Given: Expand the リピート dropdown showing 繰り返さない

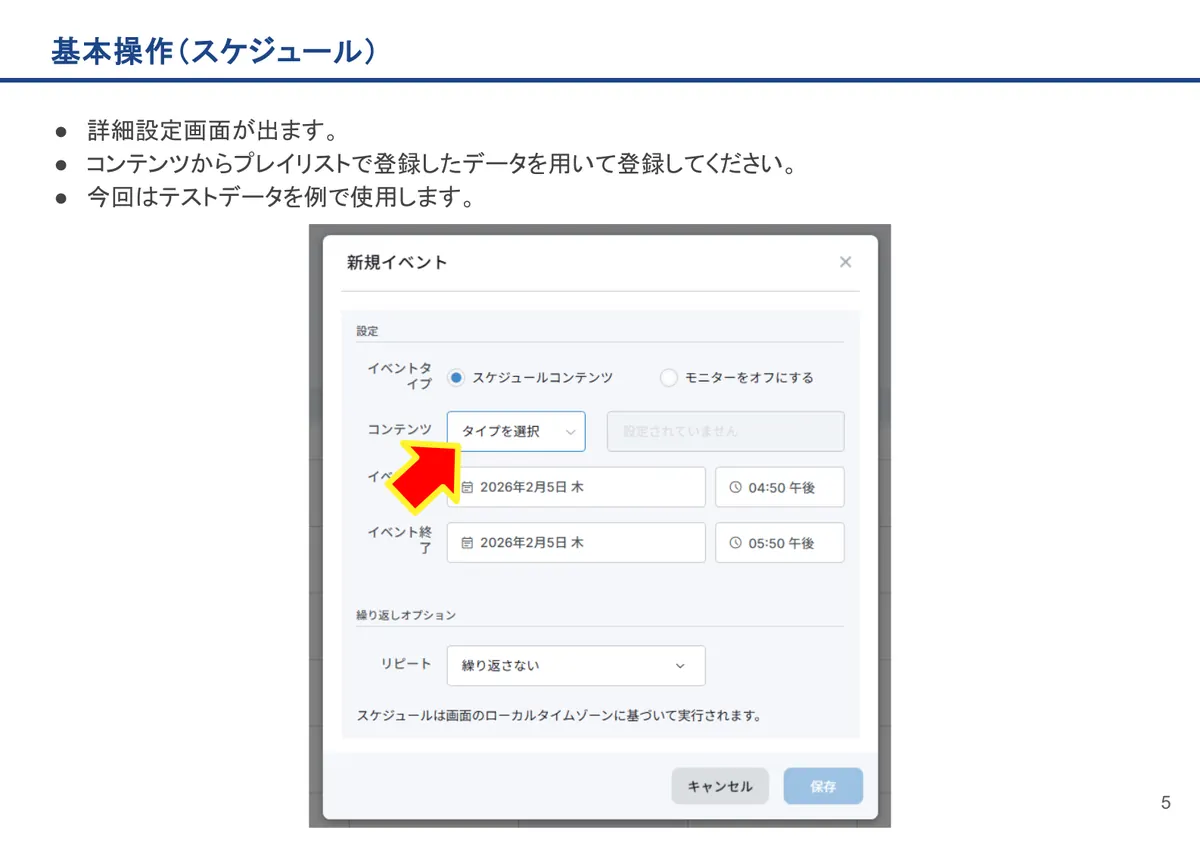Looking at the screenshot, I should pos(576,665).
